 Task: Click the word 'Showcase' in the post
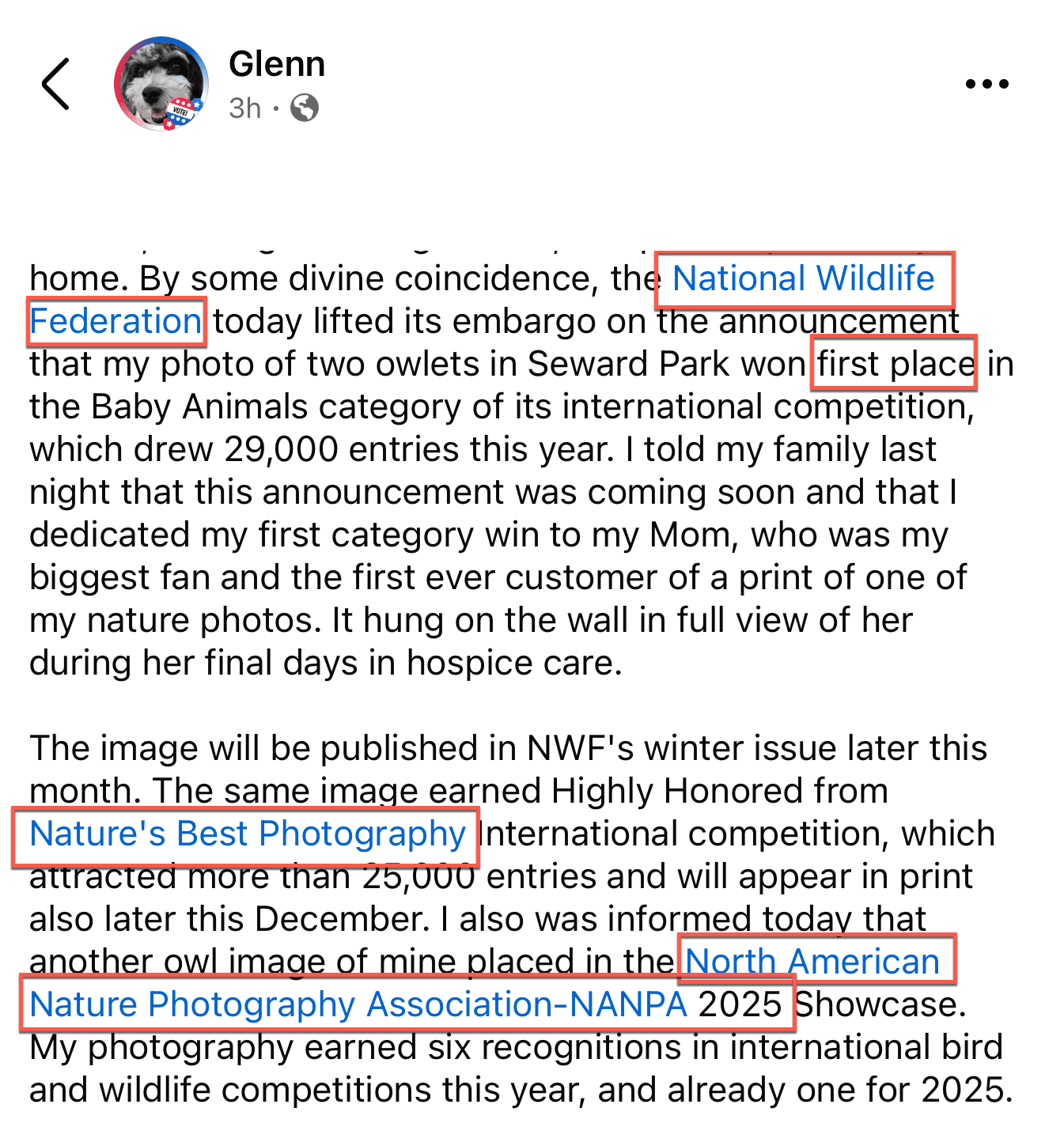[x=880, y=1004]
